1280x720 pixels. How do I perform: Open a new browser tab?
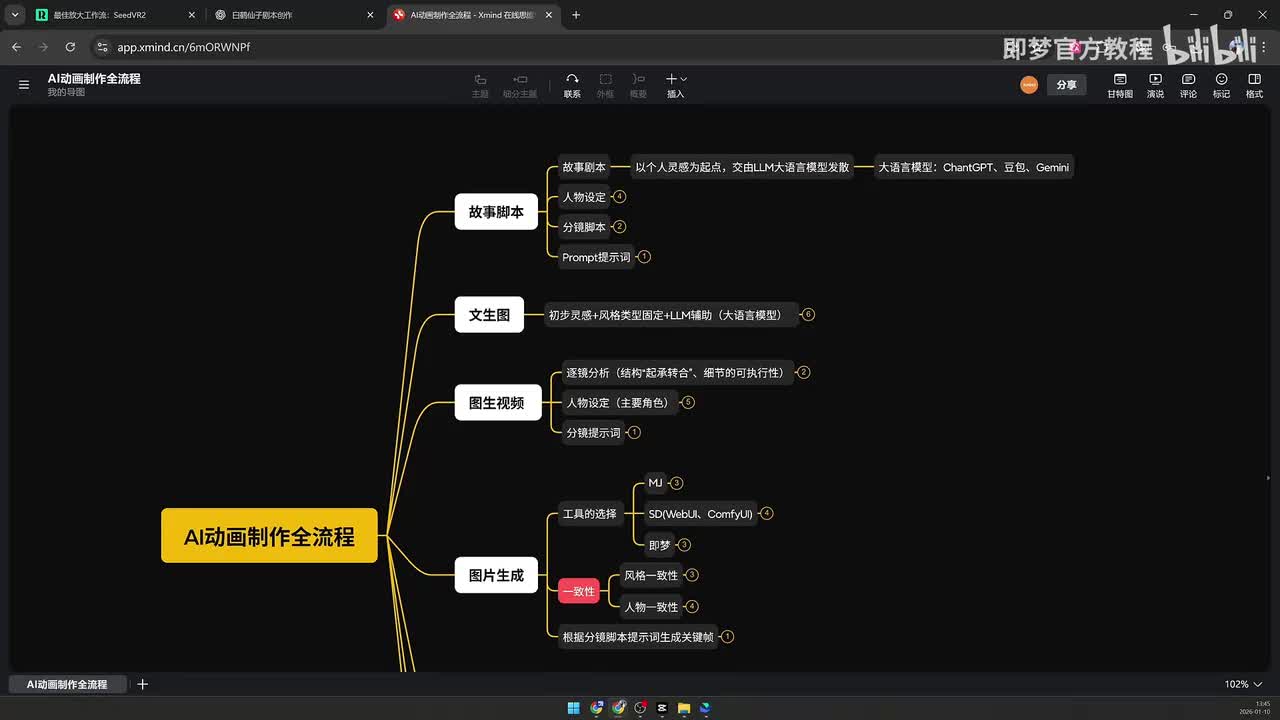pyautogui.click(x=576, y=15)
